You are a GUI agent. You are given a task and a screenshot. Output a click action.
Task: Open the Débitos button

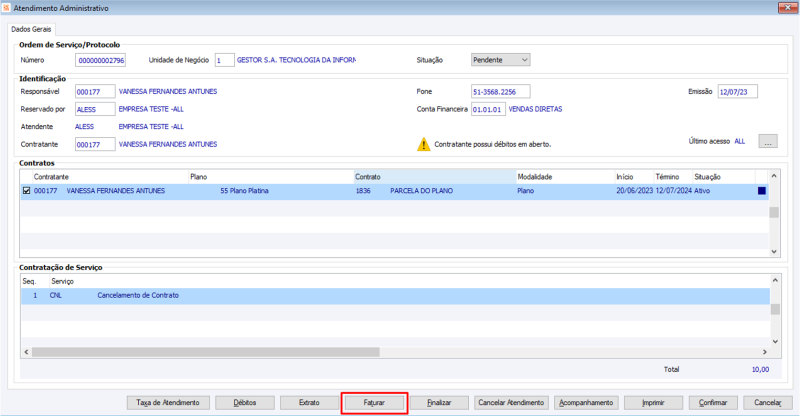245,403
